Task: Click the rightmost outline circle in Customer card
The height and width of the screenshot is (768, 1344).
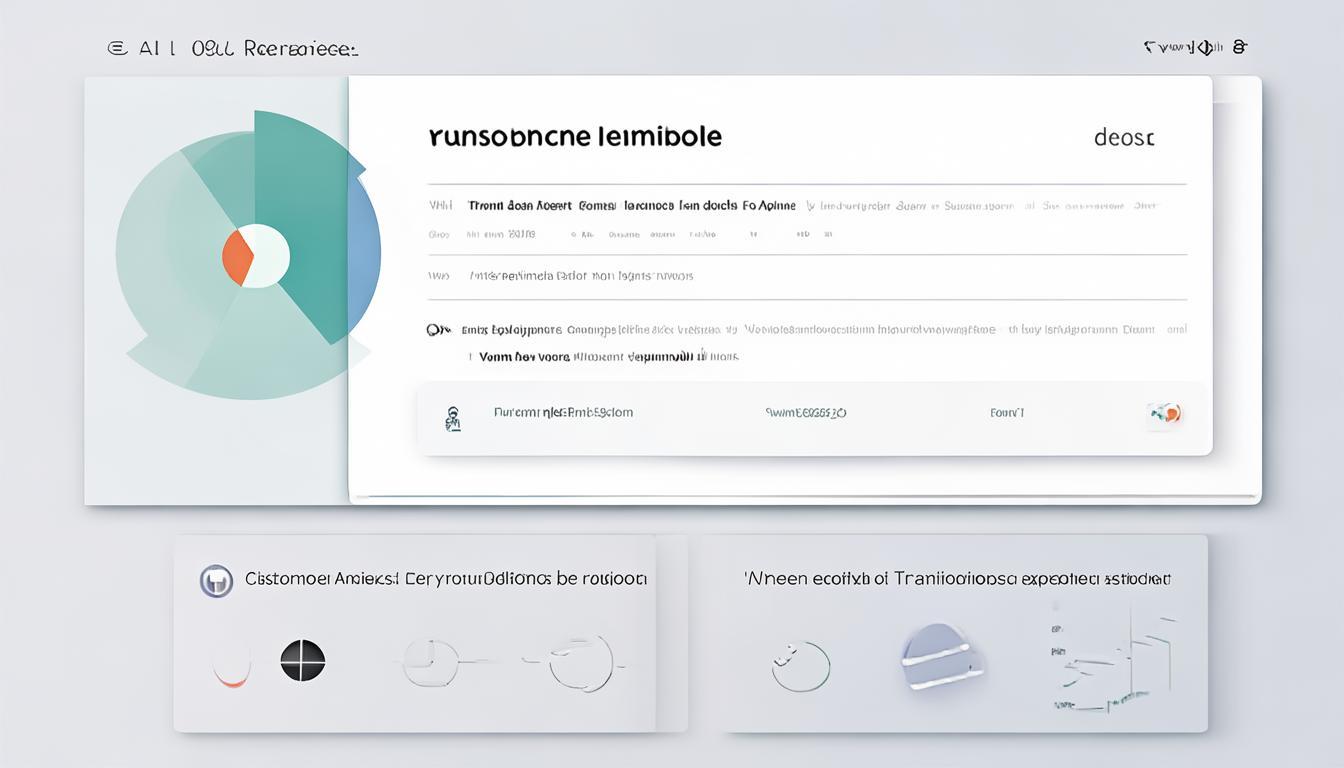Action: (582, 663)
